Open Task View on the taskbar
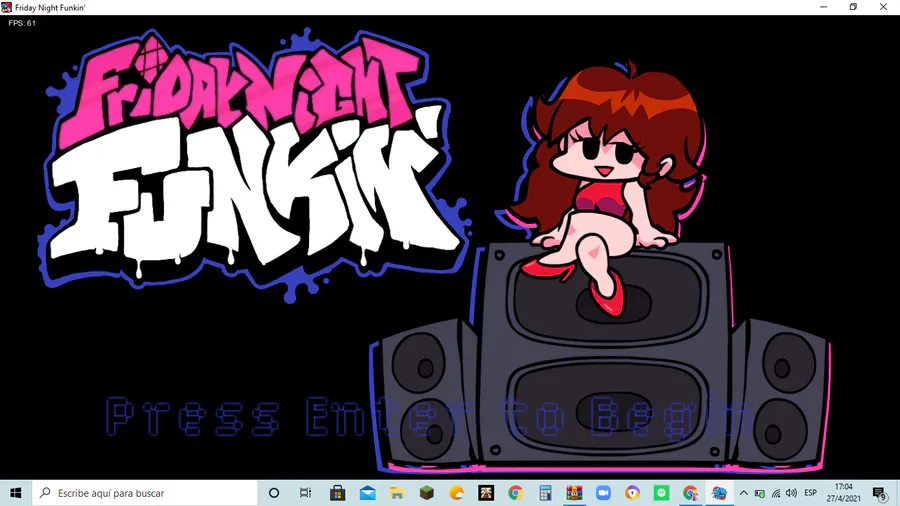This screenshot has height=506, width=900. (x=305, y=493)
